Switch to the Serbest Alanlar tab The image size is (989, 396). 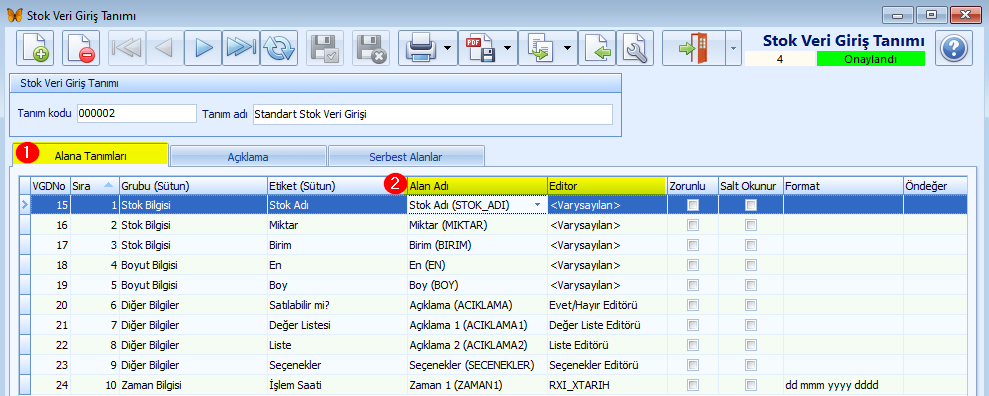406,156
